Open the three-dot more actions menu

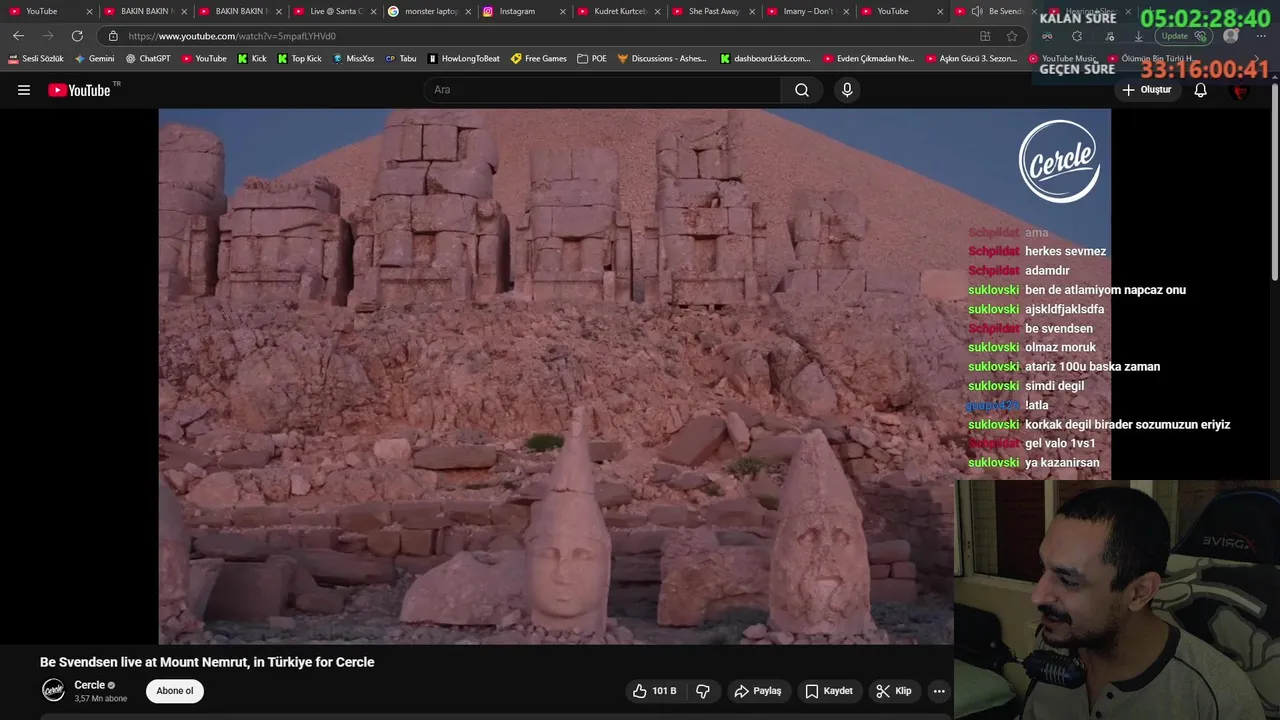coord(938,691)
